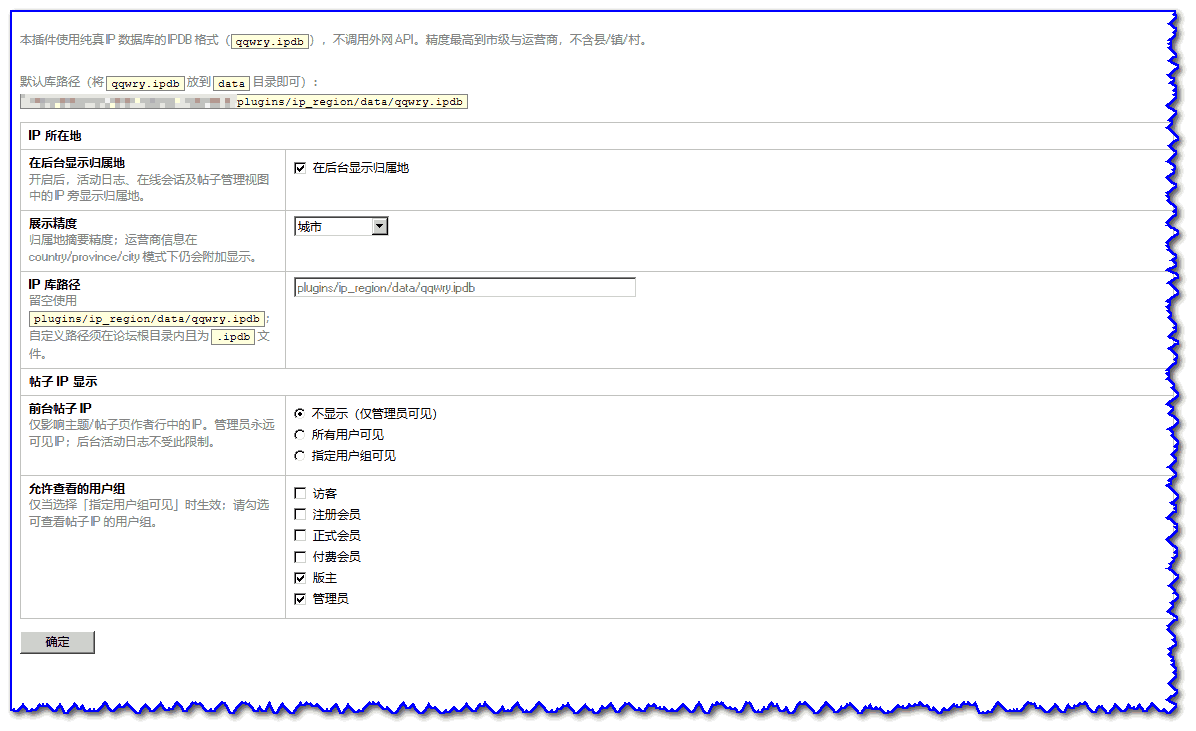Open the 展示精度 dropdown showing 城市
The image size is (1196, 731).
(341, 227)
